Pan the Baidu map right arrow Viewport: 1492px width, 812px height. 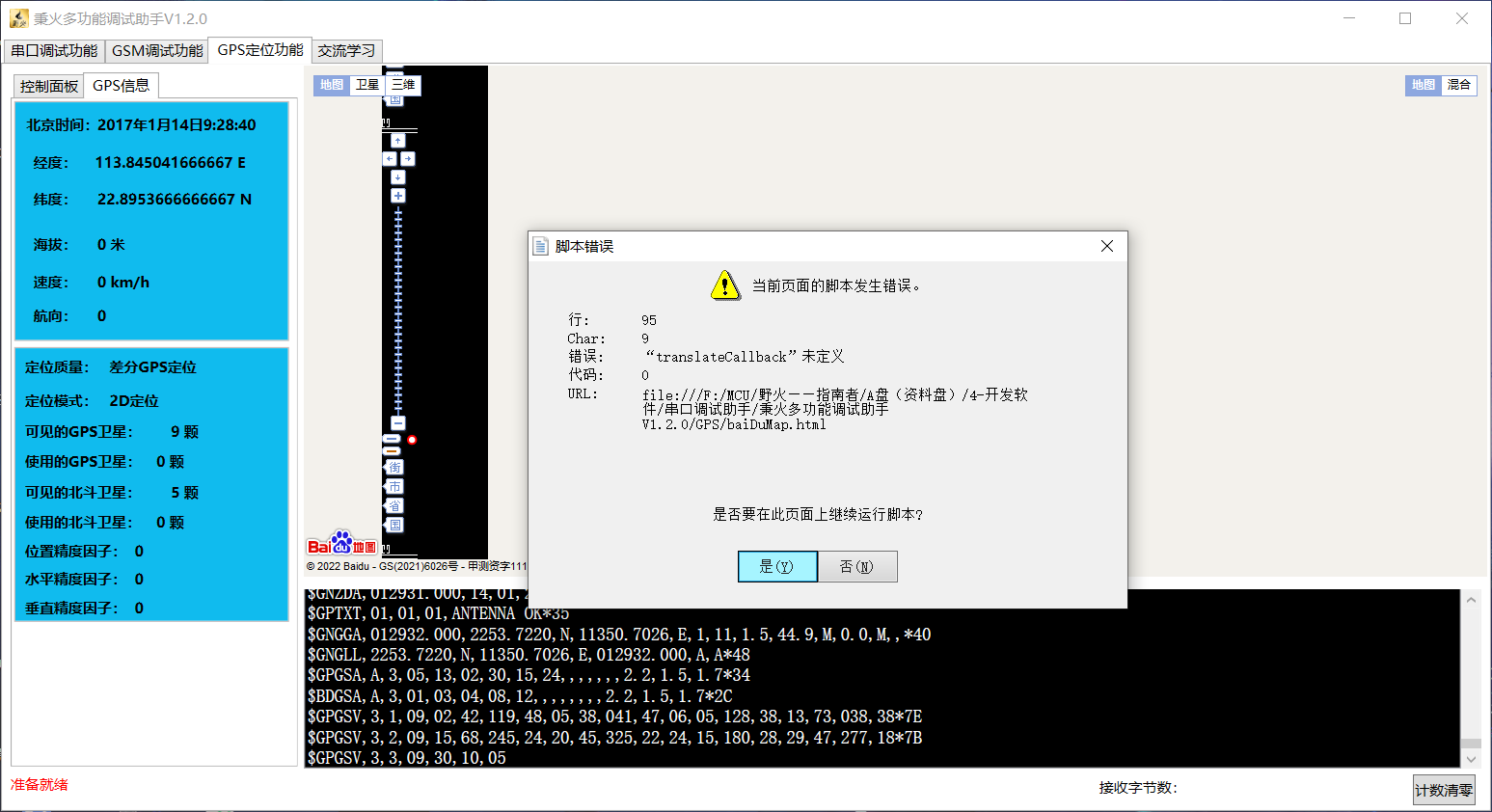coord(408,159)
